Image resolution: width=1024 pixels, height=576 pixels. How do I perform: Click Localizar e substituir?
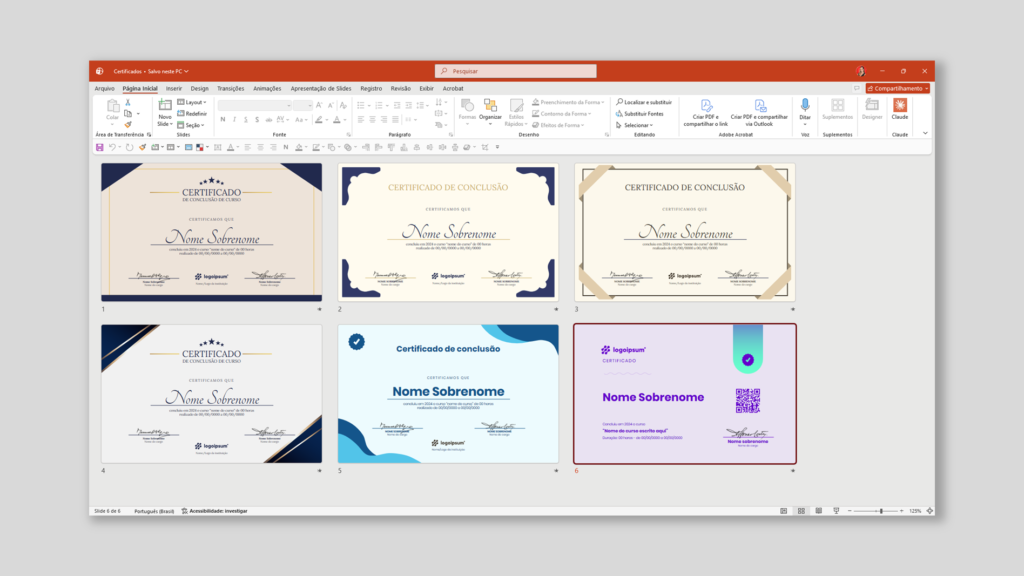tap(644, 103)
